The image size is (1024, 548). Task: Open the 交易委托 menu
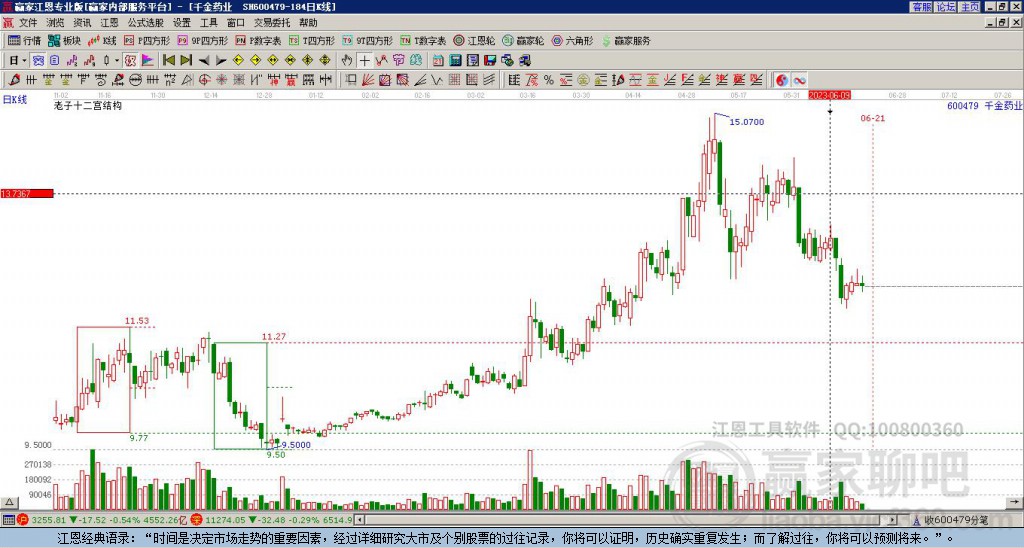click(x=272, y=23)
